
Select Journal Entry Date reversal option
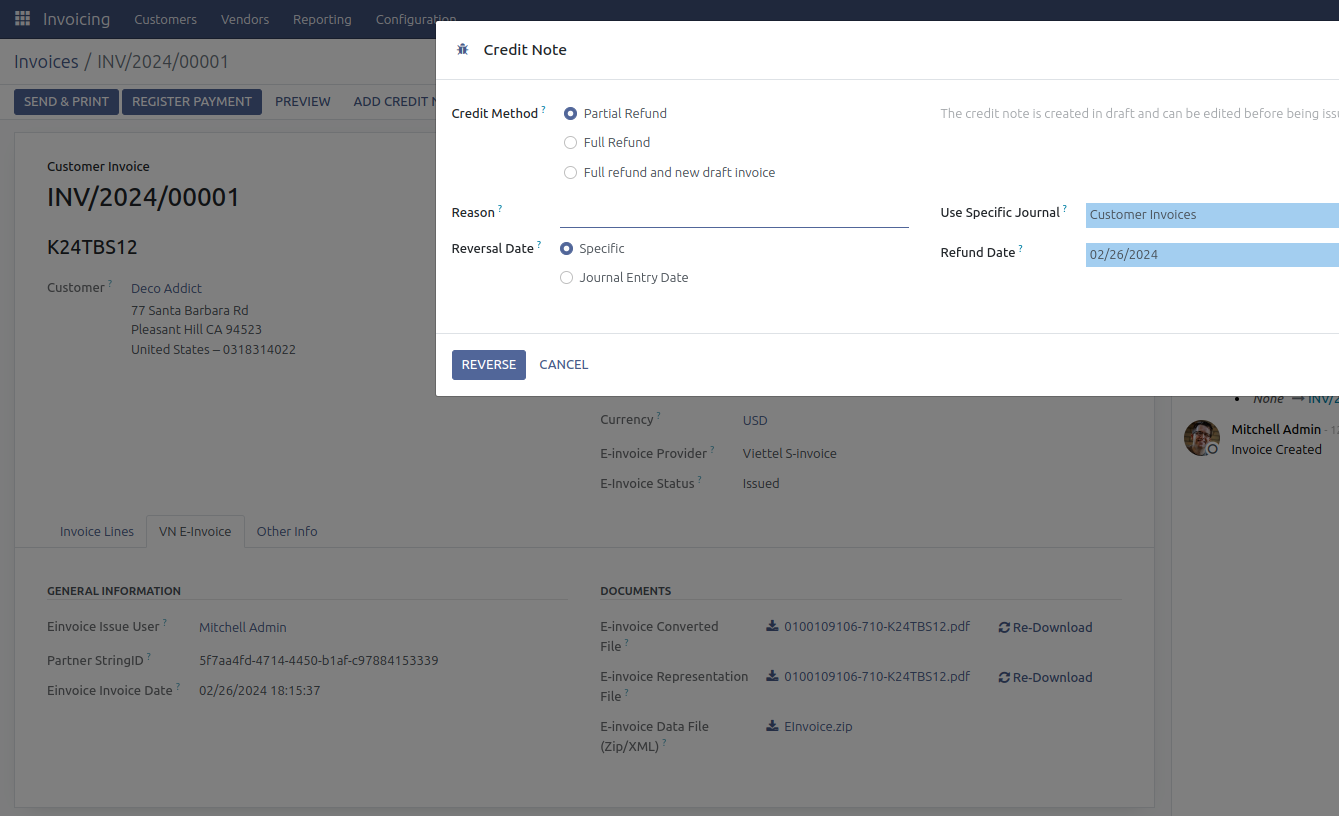coord(567,278)
